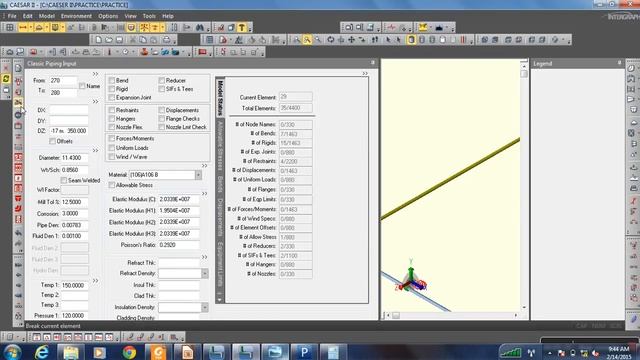The width and height of the screenshot is (640, 360).
Task: Click the Break current element sidebar icon
Action: tap(18, 102)
